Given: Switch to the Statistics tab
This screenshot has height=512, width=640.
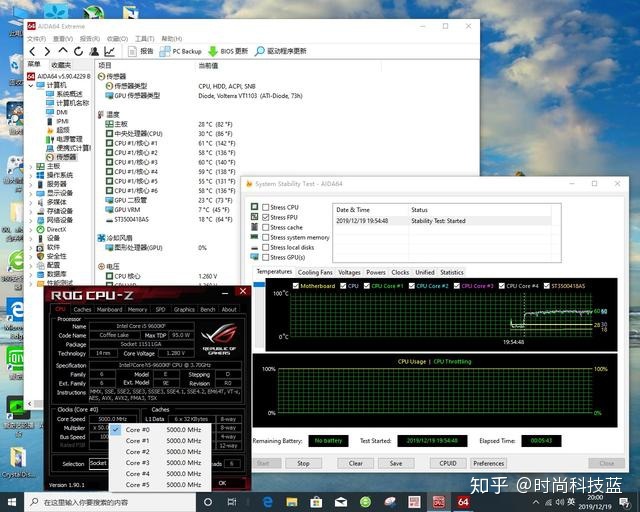Looking at the screenshot, I should coord(452,272).
